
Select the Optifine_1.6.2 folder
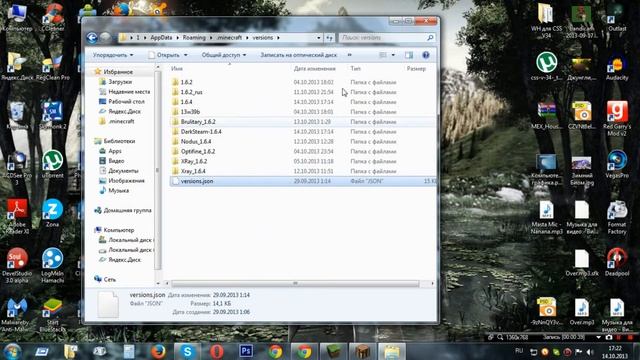pyautogui.click(x=198, y=151)
